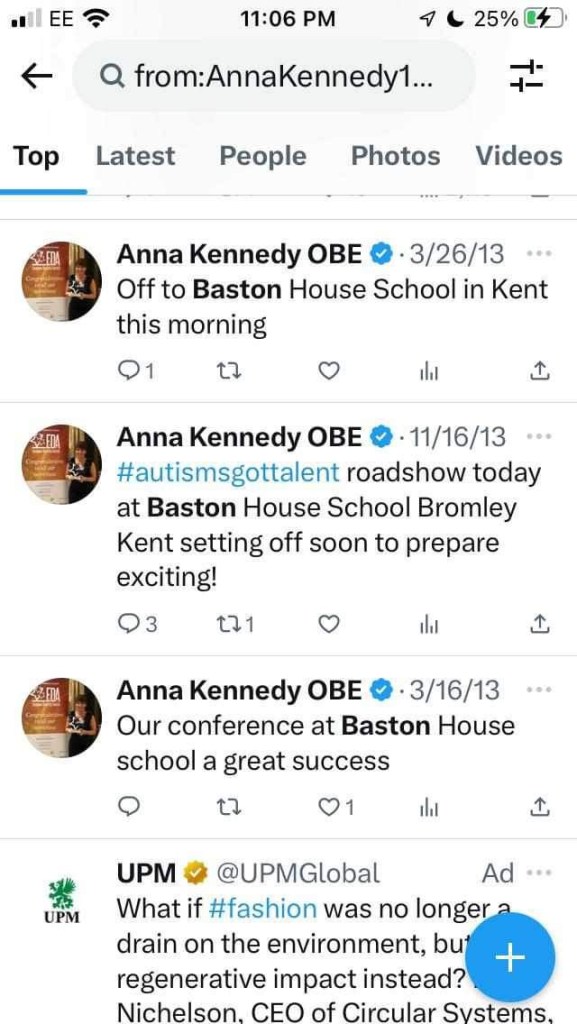Tap the battery charging indicator

[x=545, y=17]
